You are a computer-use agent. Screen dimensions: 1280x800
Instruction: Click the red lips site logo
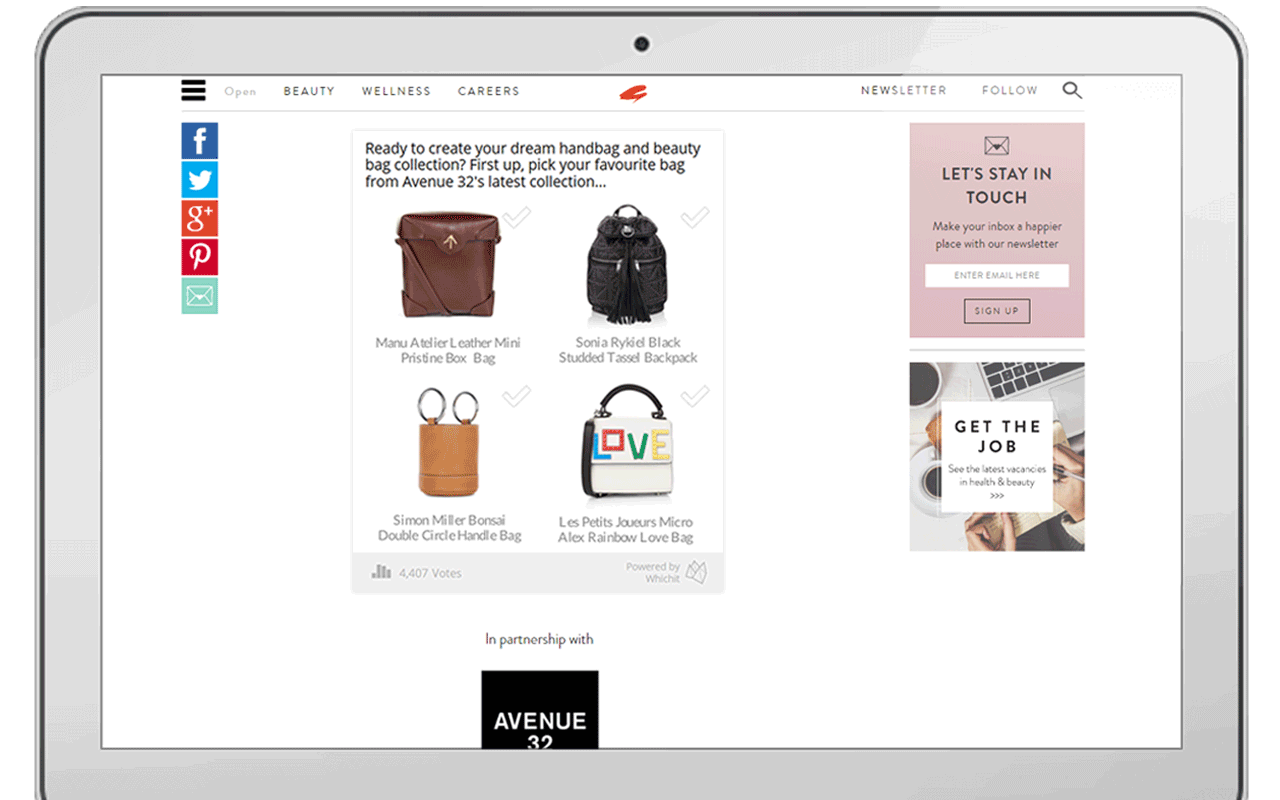tap(633, 93)
